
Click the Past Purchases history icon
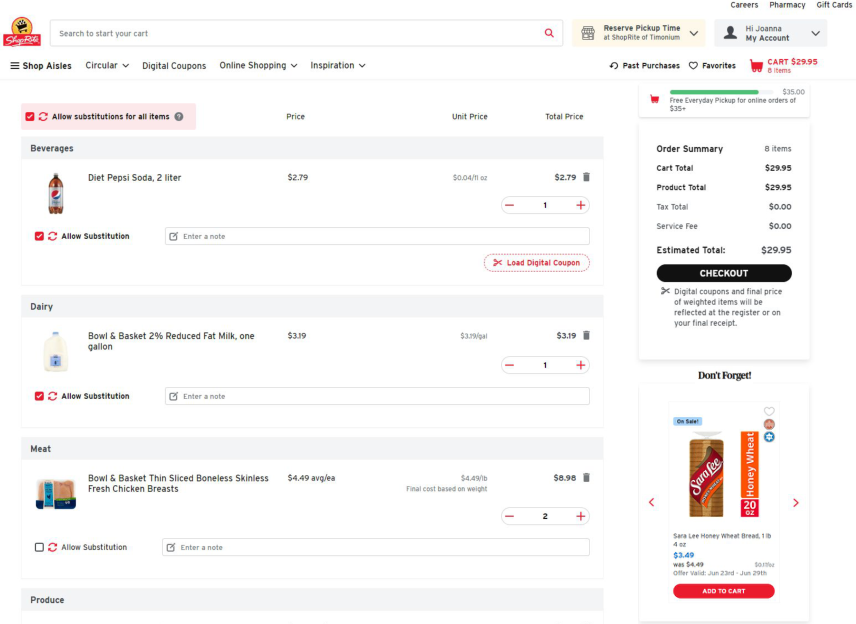pos(614,66)
